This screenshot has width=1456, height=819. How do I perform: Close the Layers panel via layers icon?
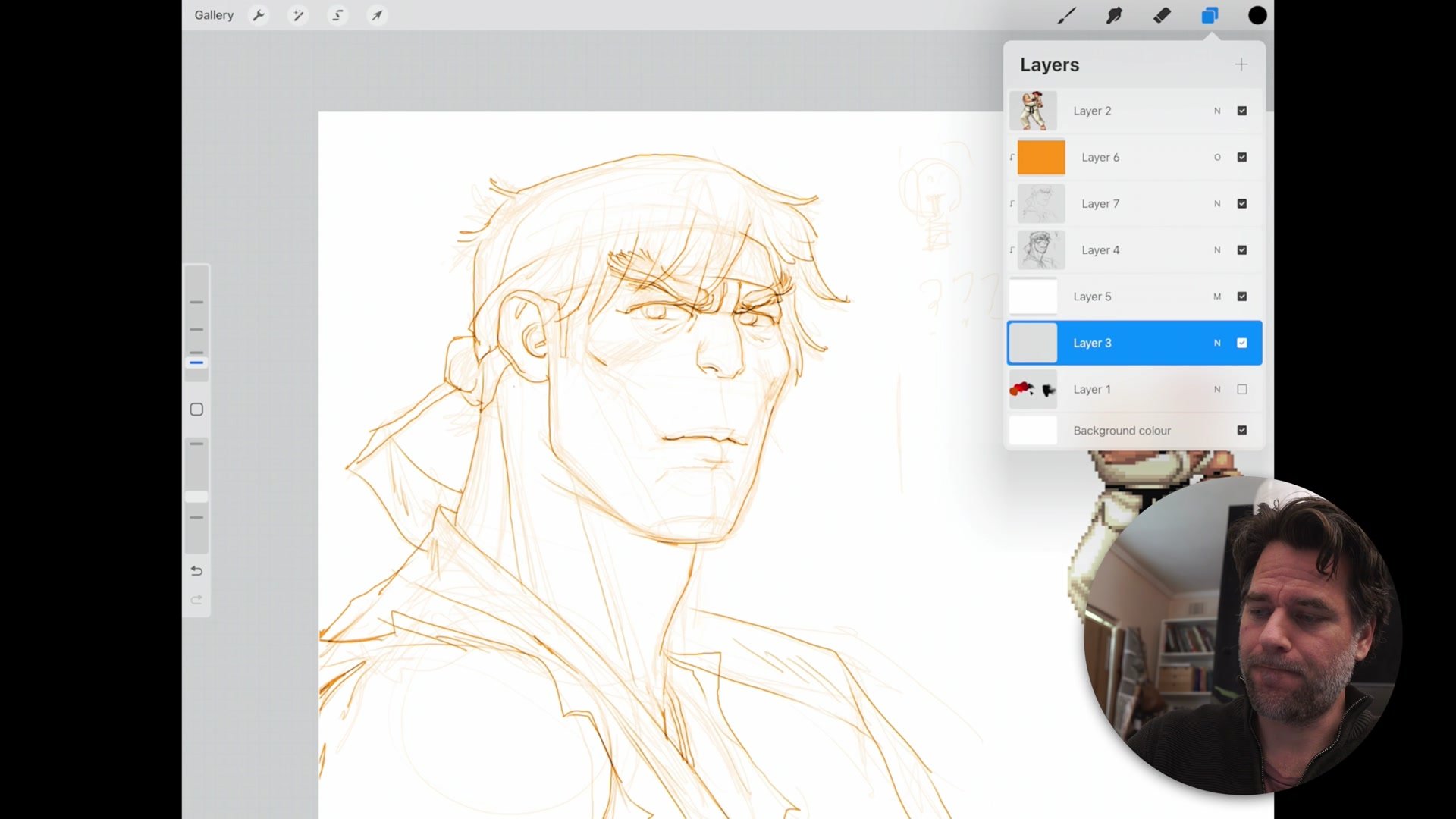[1210, 15]
